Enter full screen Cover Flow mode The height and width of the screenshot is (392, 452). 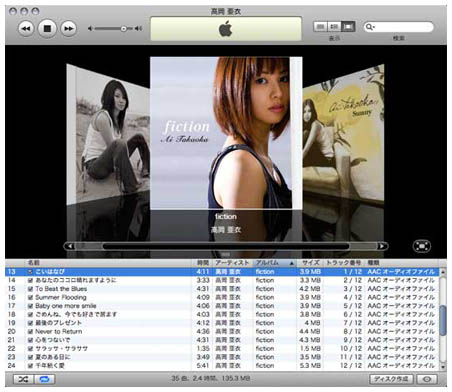pos(422,246)
